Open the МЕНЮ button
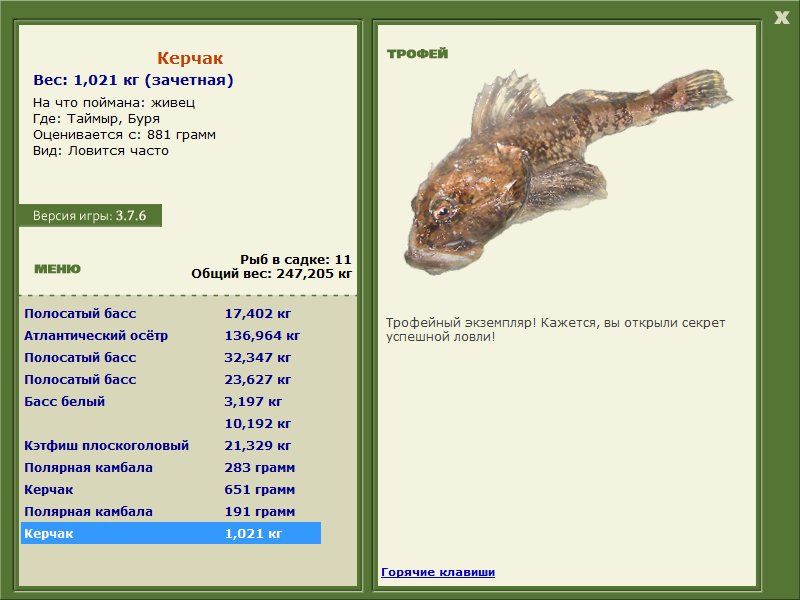This screenshot has width=800, height=600. tap(57, 269)
